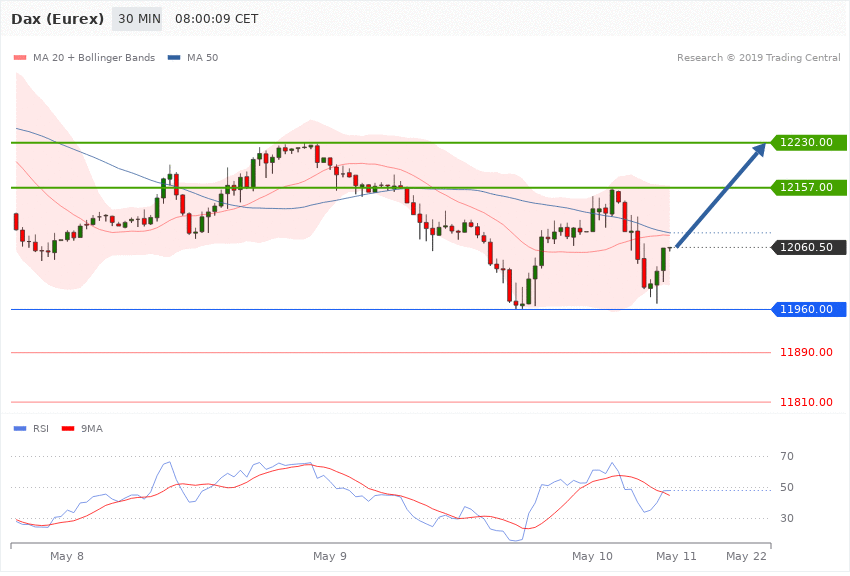Click the 11810.00 support level label
Screen dimensions: 850x576
(806, 402)
